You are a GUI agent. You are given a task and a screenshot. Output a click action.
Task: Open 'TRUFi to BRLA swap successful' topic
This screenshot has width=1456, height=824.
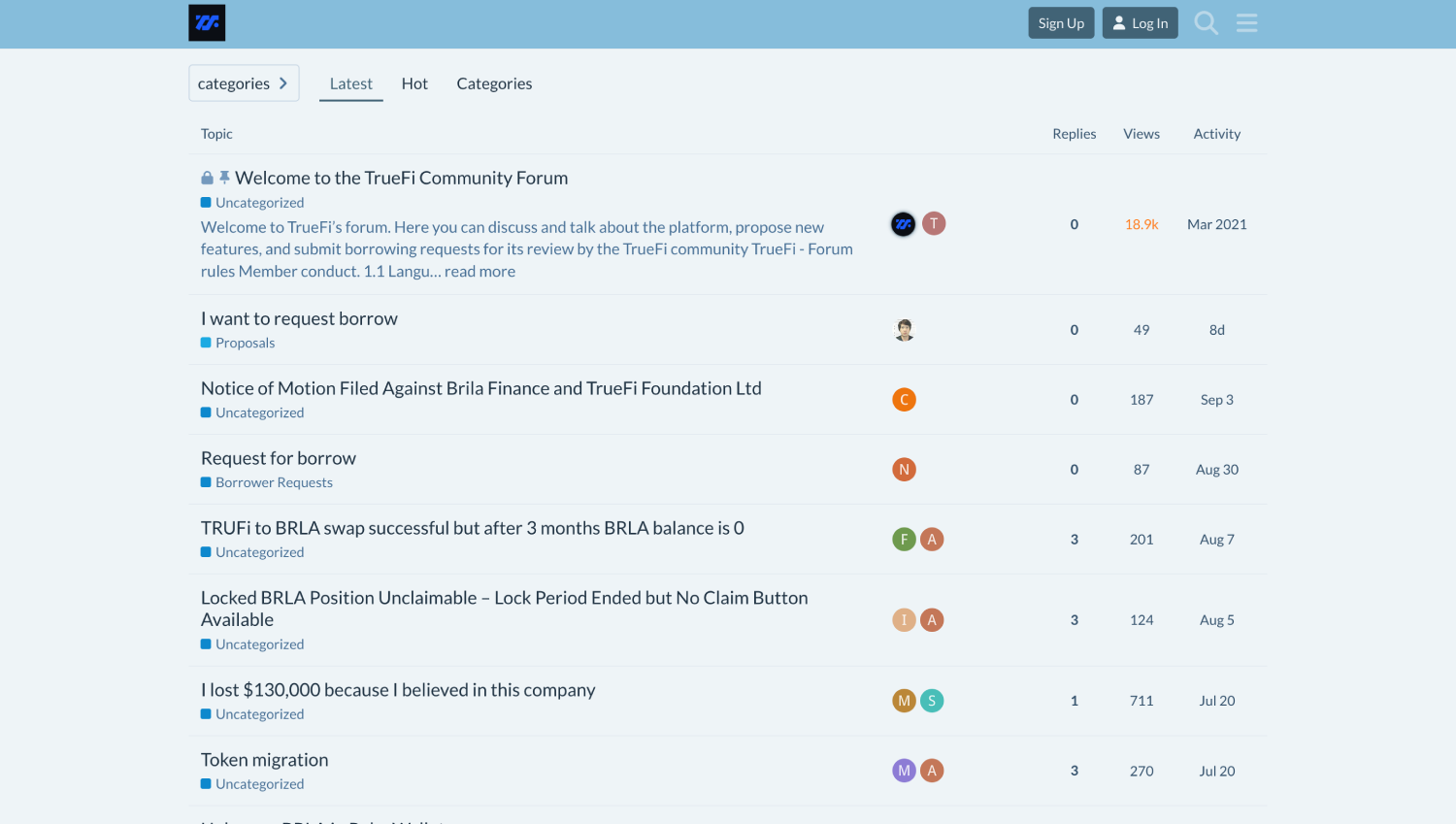click(473, 528)
